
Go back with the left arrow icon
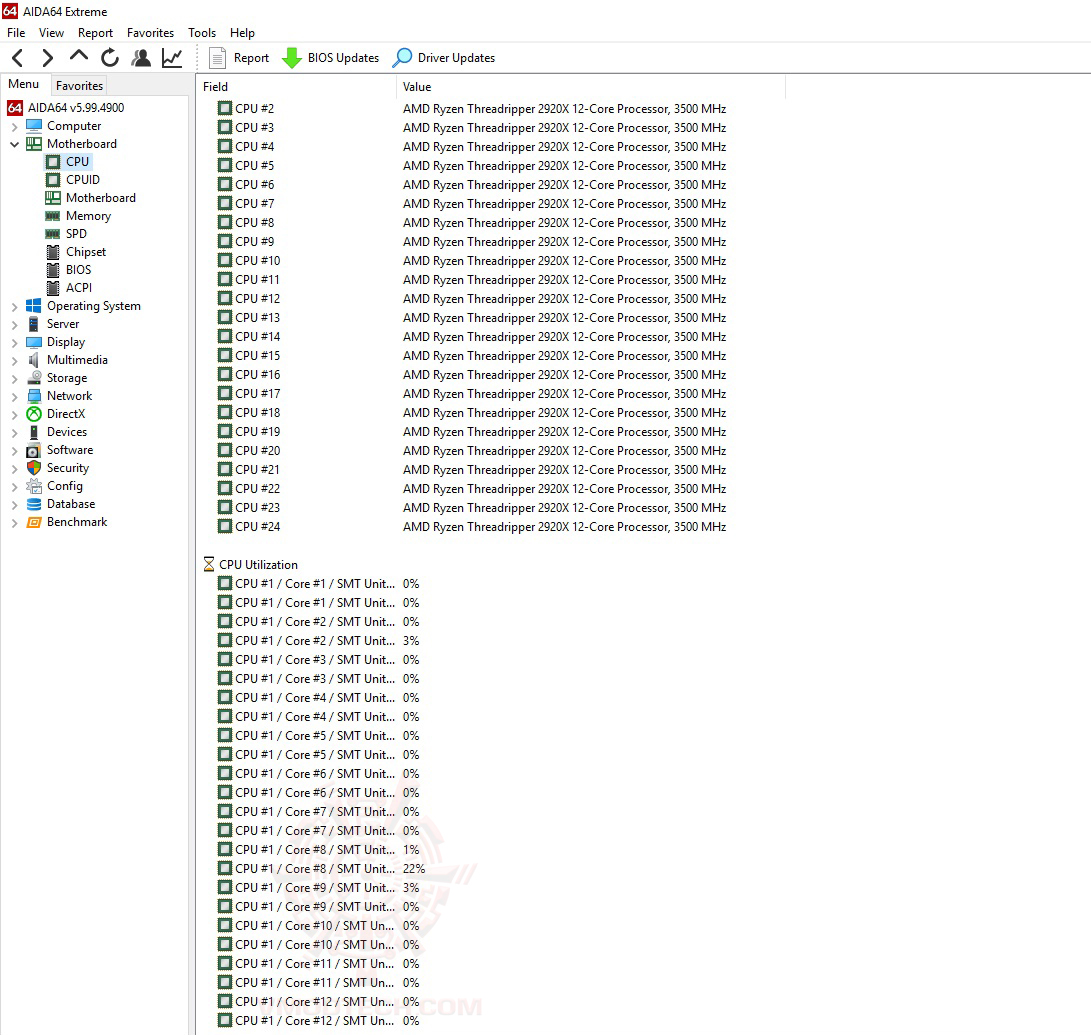pyautogui.click(x=18, y=58)
